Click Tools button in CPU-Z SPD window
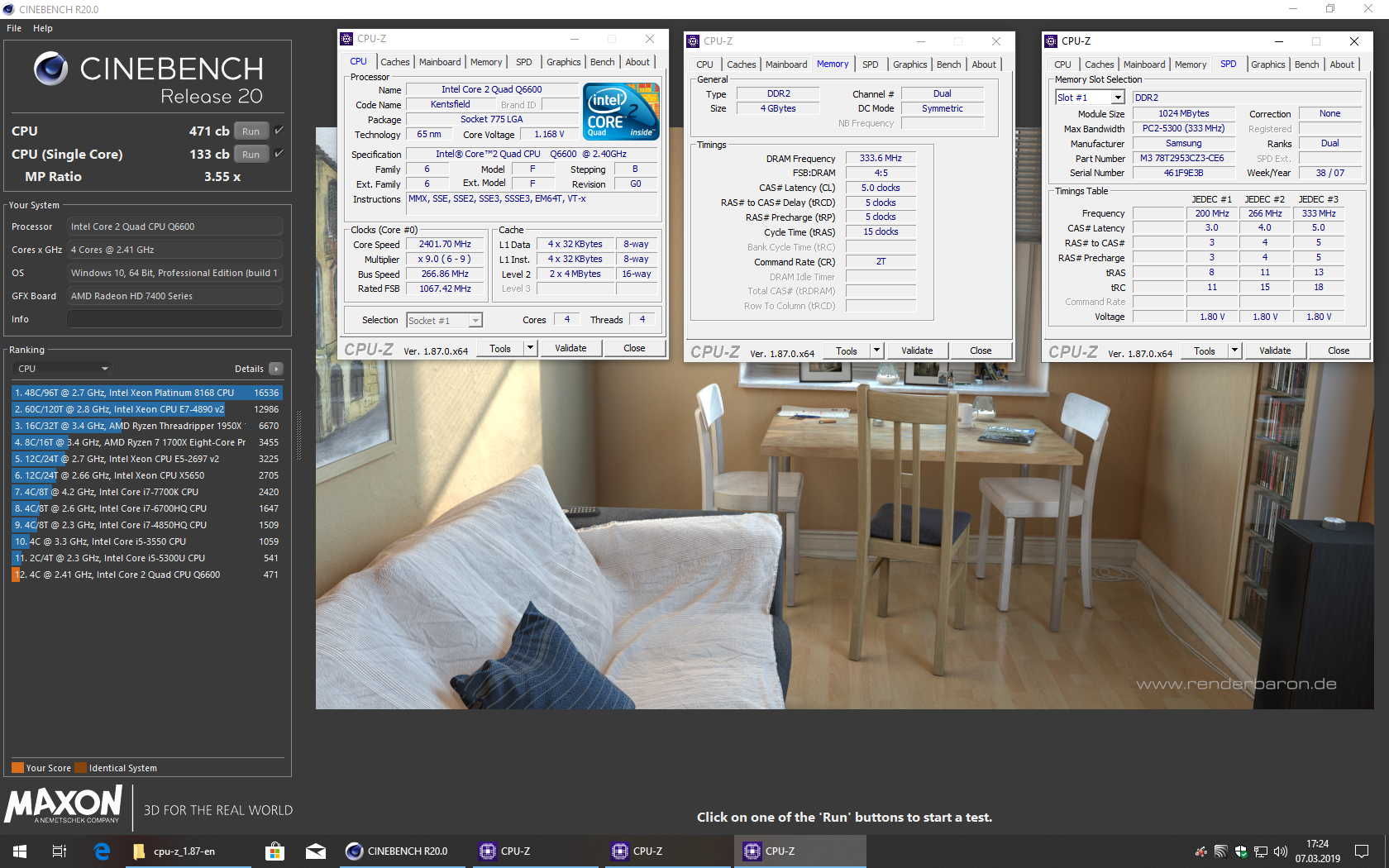Viewport: 1389px width, 868px height. (x=1205, y=351)
